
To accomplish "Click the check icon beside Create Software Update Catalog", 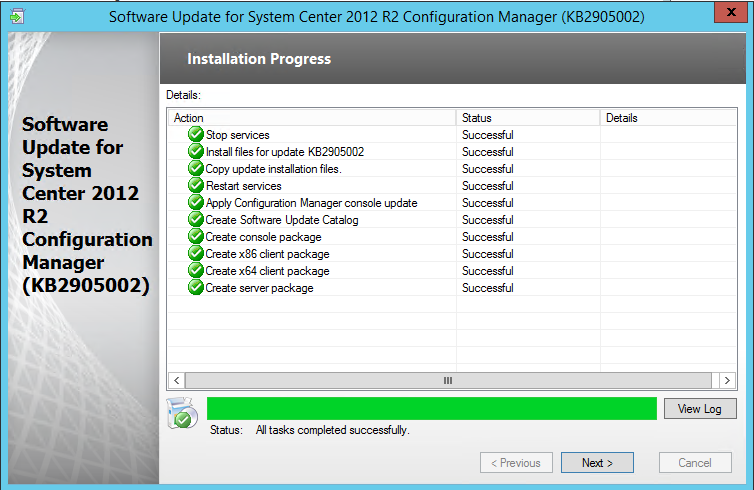I will click(196, 219).
